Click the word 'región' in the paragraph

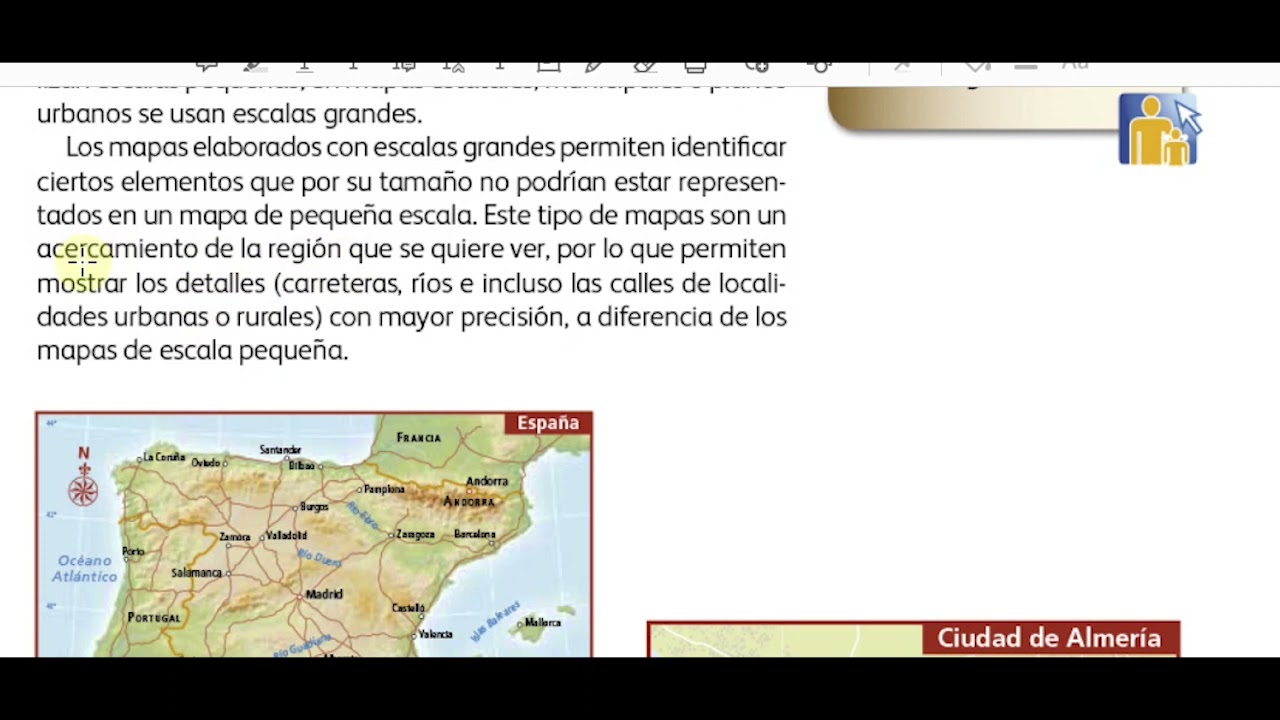pyautogui.click(x=304, y=250)
